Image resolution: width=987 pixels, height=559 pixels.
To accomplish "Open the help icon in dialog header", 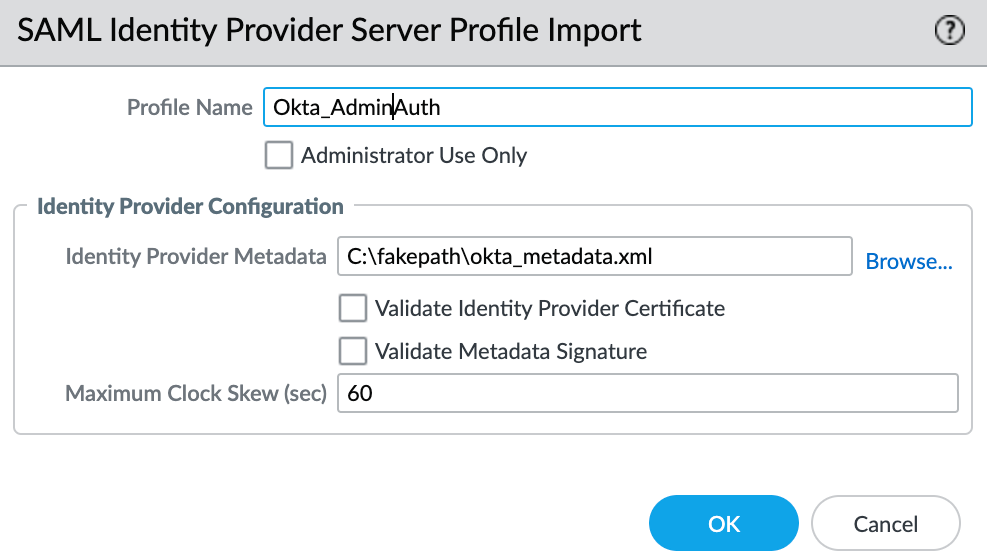I will [949, 30].
